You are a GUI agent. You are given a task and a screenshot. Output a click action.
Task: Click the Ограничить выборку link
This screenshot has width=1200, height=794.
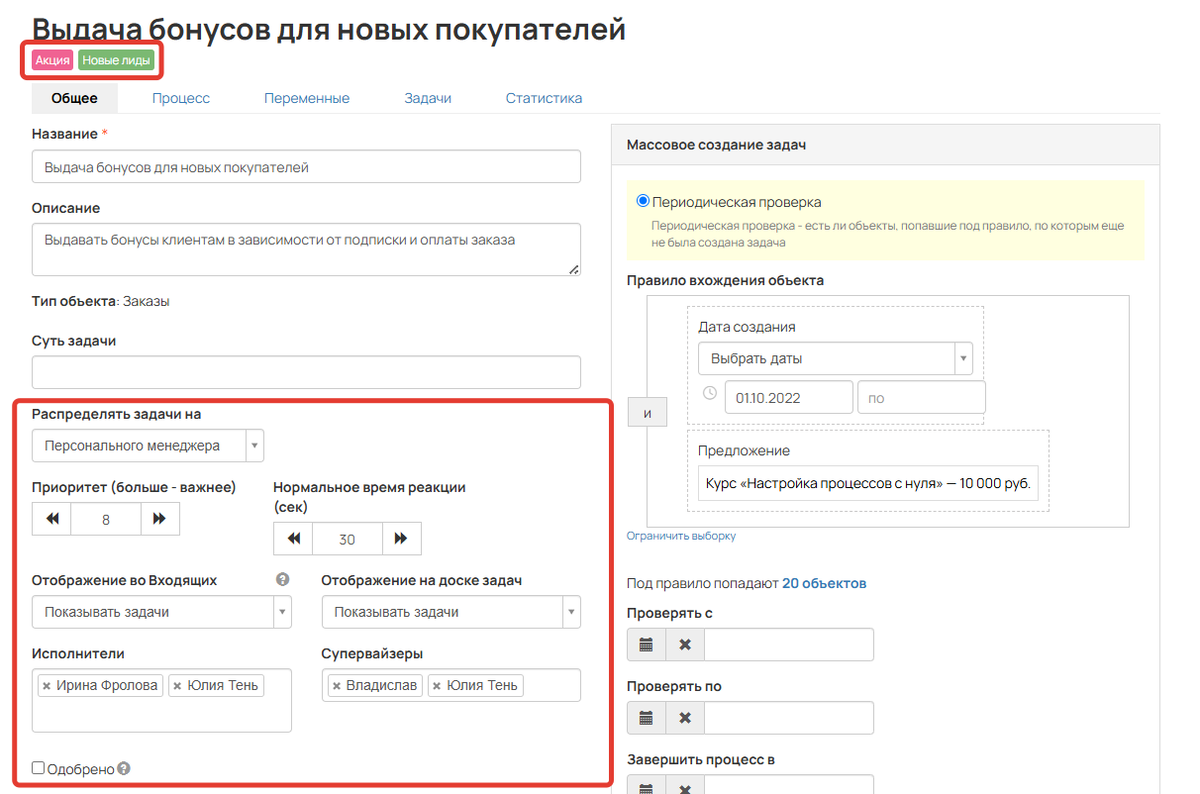pos(681,536)
